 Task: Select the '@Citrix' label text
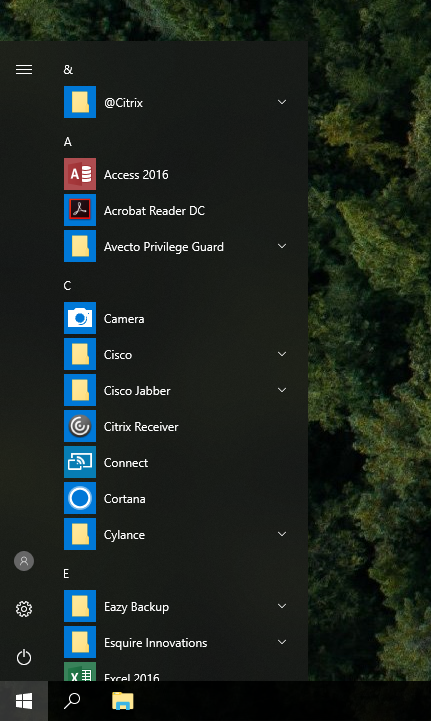123,103
